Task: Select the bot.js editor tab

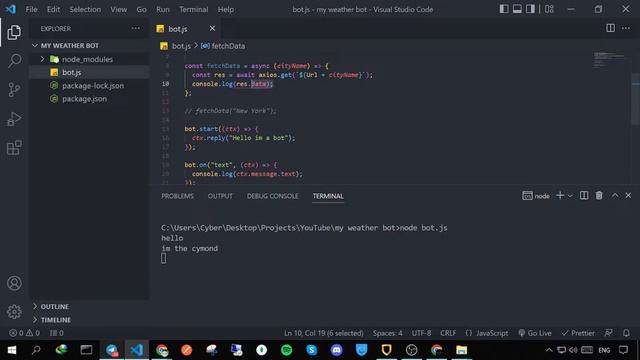Action: (x=185, y=29)
